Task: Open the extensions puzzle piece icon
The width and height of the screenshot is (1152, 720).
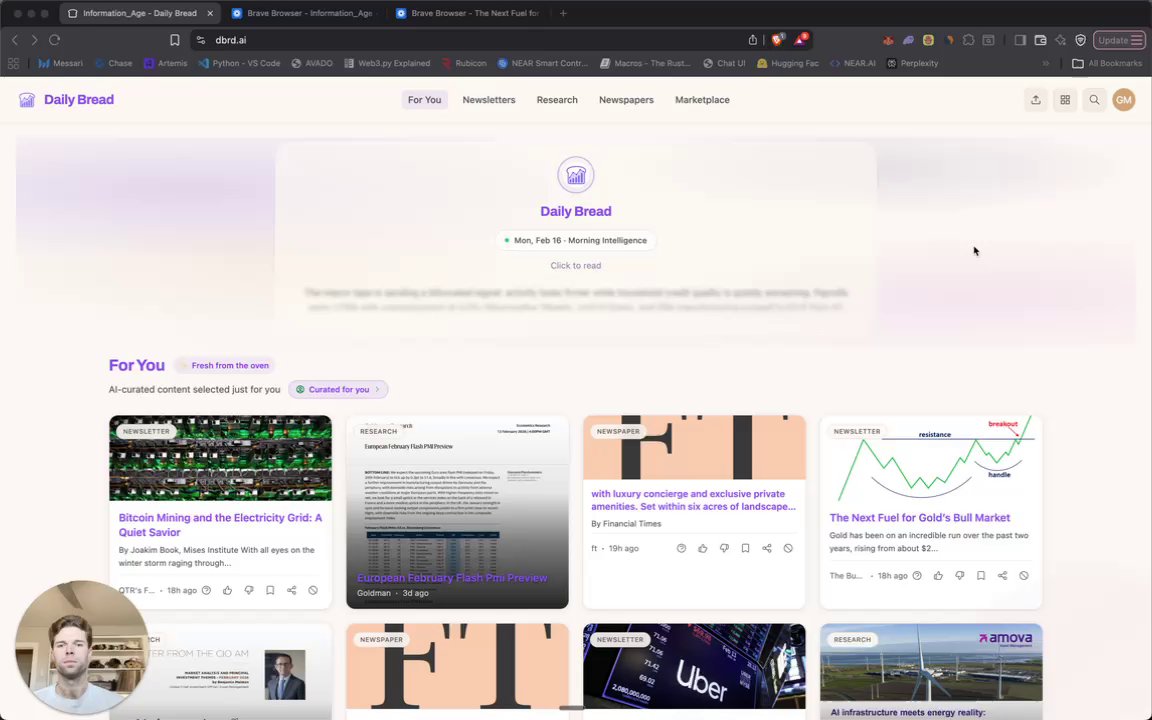Action: (968, 40)
